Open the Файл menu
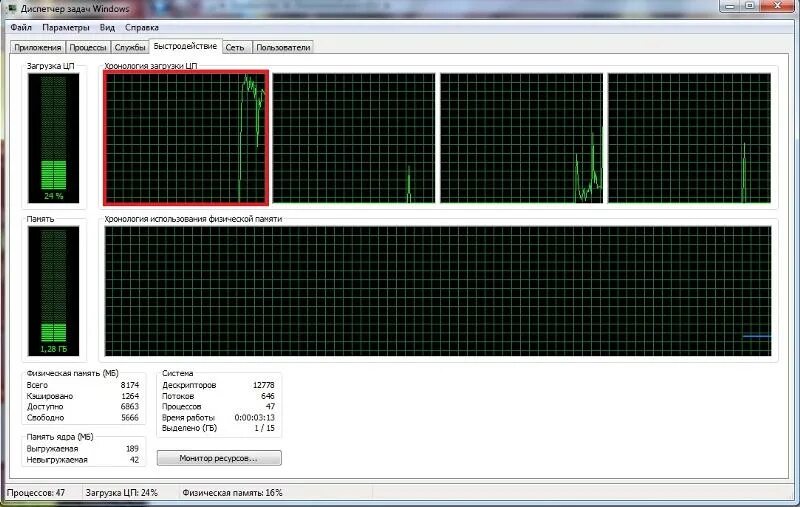800x507 pixels. click(21, 28)
